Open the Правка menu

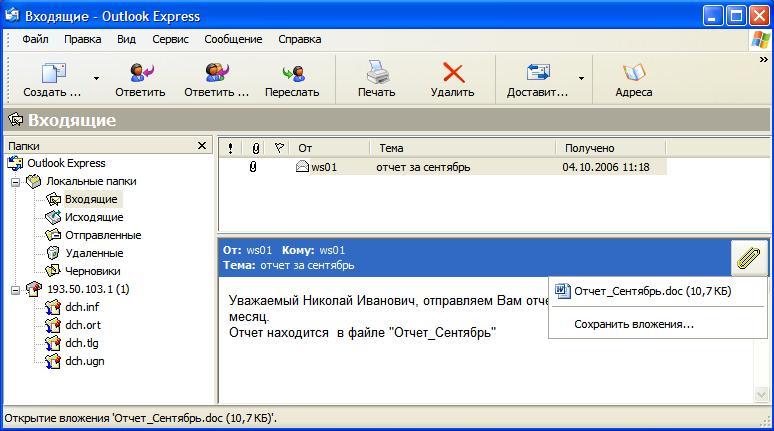(82, 39)
